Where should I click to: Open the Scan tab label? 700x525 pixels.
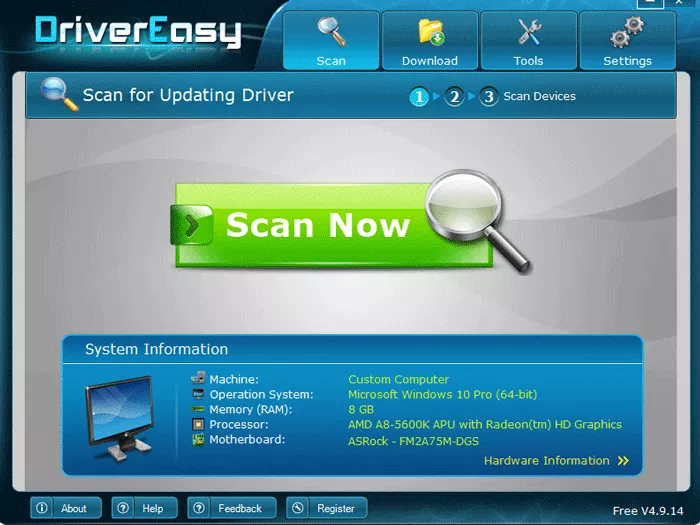coord(331,61)
